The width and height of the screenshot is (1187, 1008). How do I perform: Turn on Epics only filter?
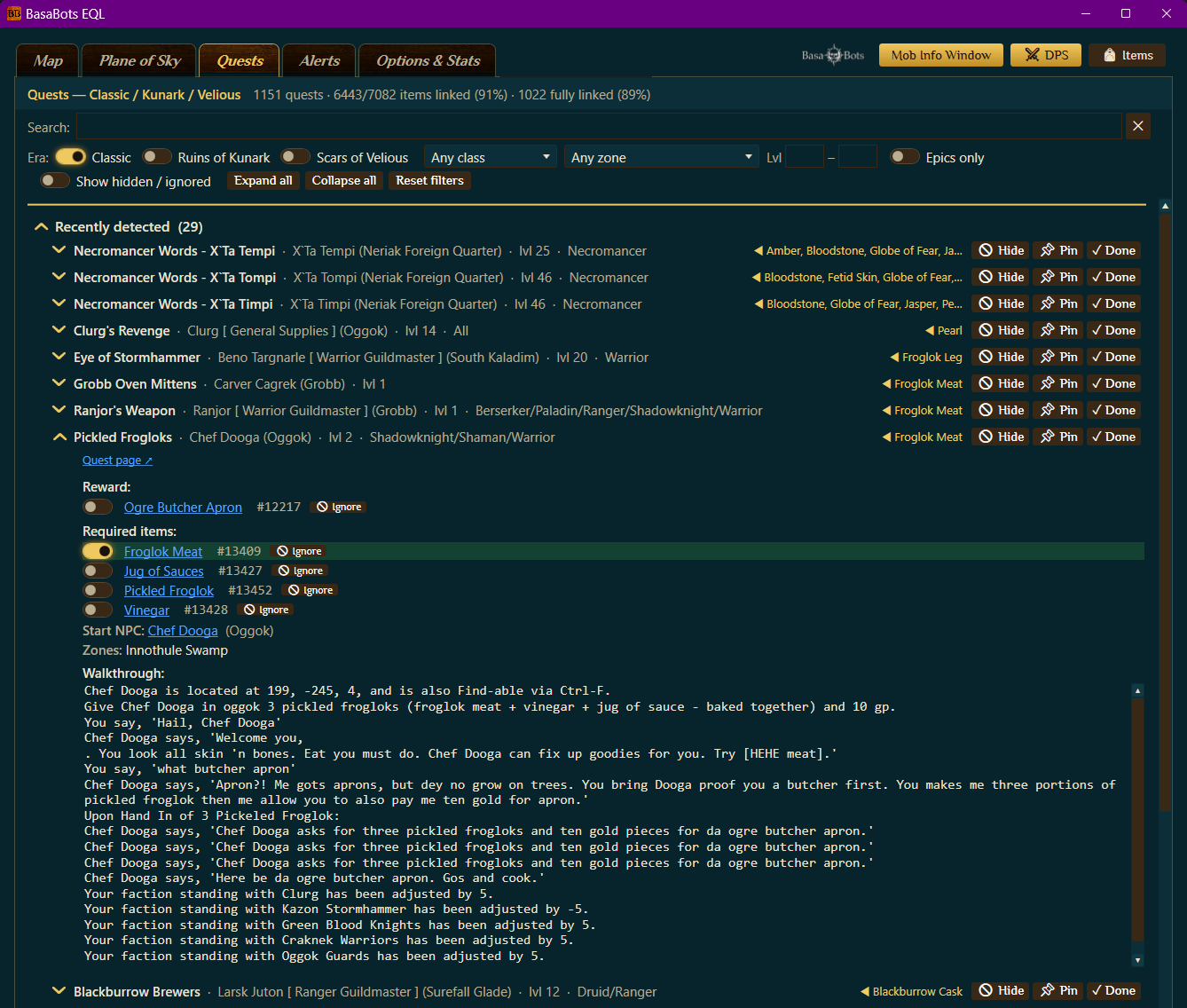pos(905,156)
